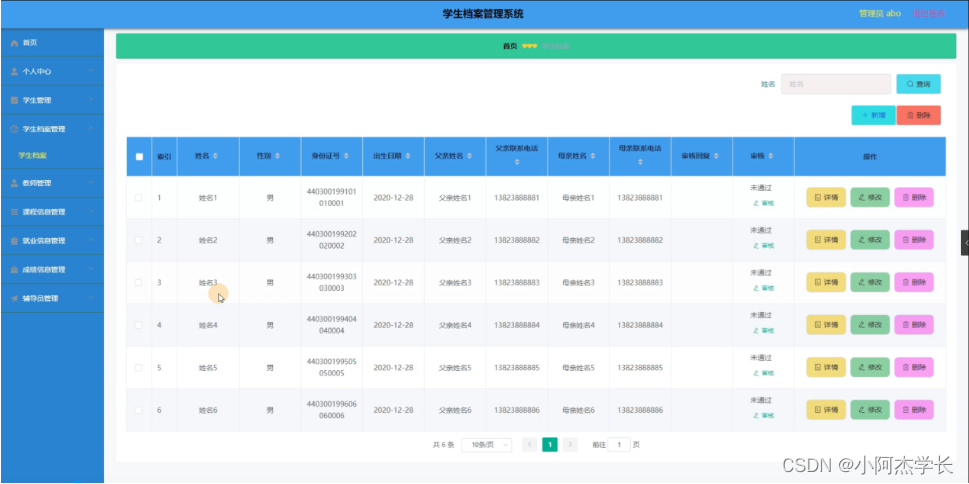Check the box for row 姓名1
The image size is (969, 484).
(138, 198)
